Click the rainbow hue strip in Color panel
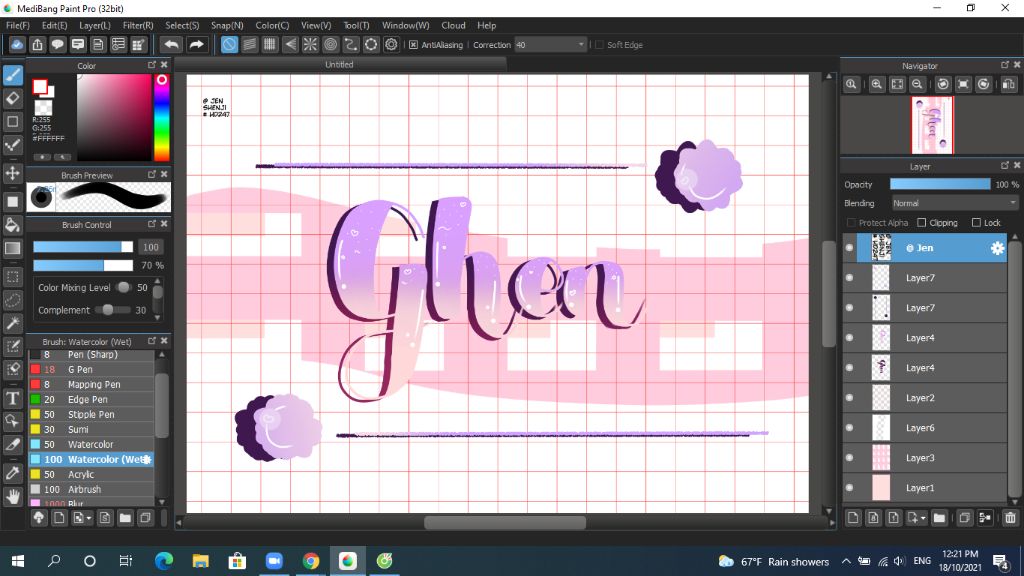 (161, 118)
